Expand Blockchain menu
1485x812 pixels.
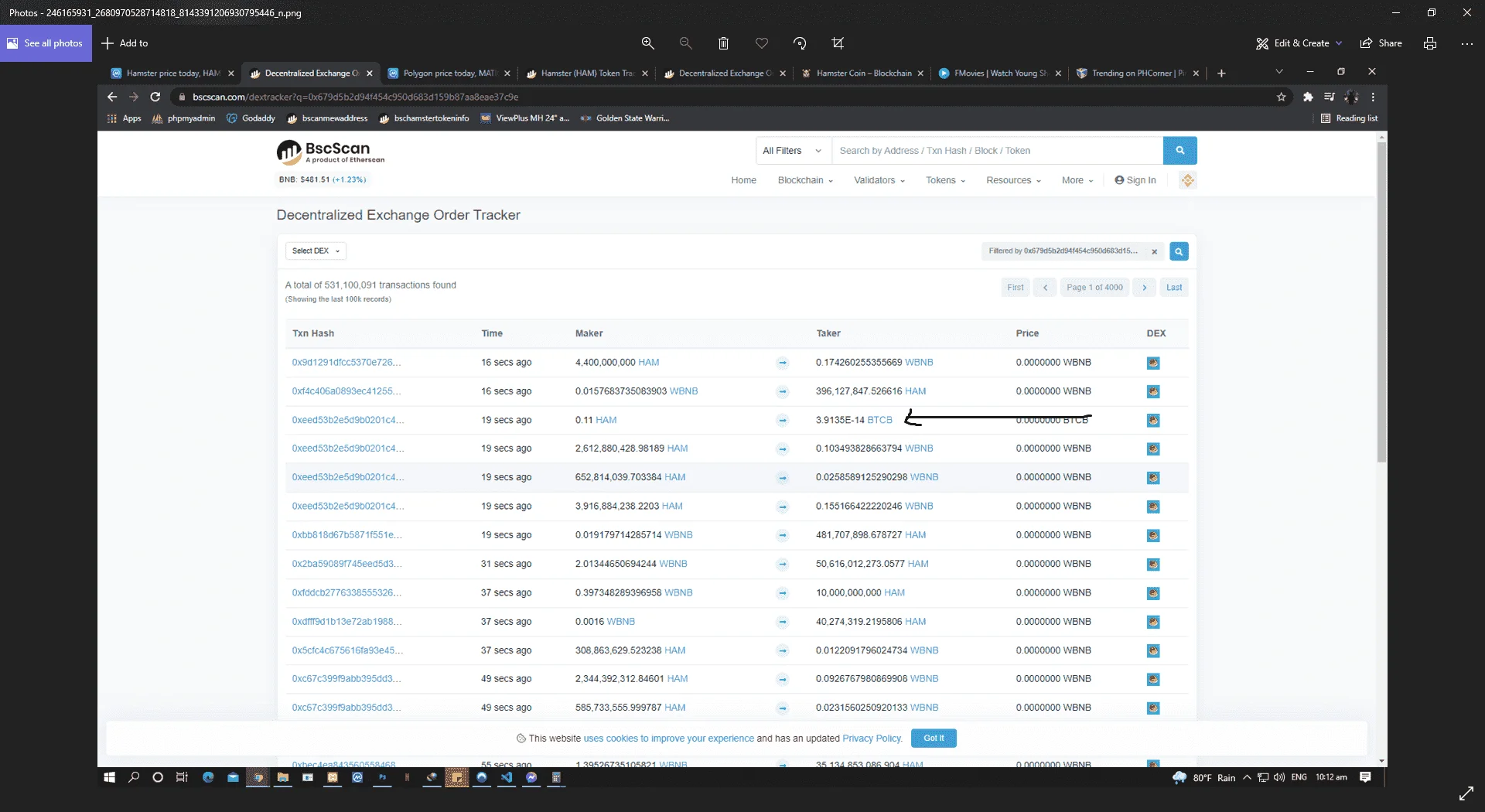click(805, 180)
